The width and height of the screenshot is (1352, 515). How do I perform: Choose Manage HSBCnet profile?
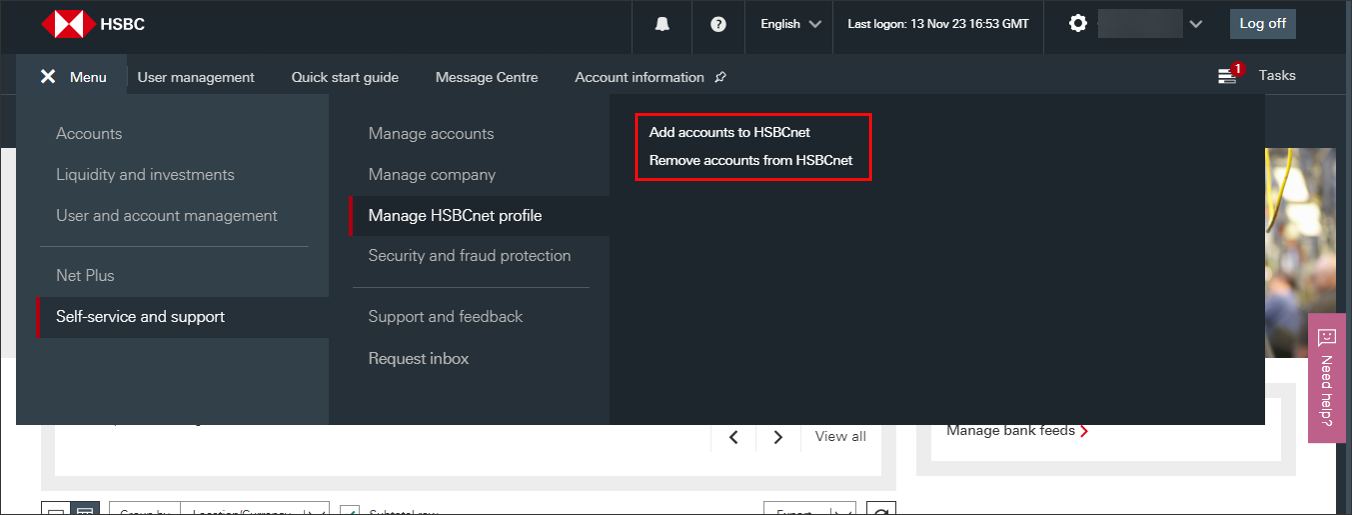pyautogui.click(x=479, y=216)
